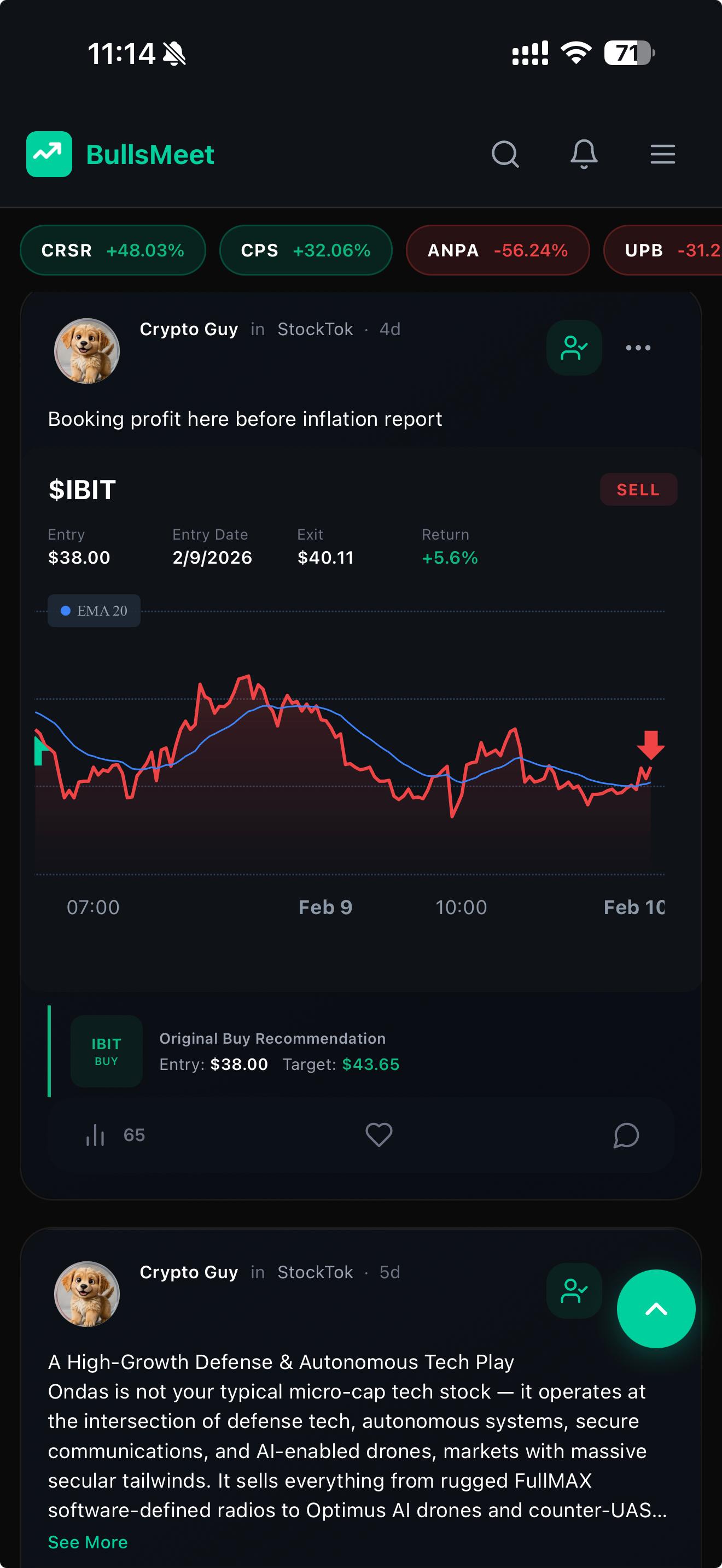Toggle following icon on the 5d post
The image size is (722, 1568).
pyautogui.click(x=574, y=1290)
